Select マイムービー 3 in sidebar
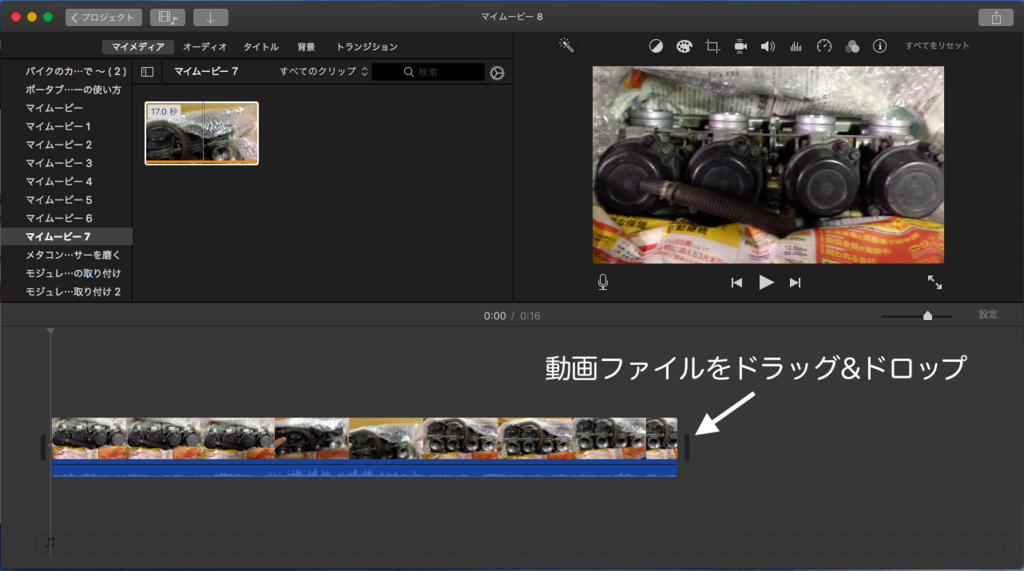This screenshot has height=571, width=1024. point(59,163)
